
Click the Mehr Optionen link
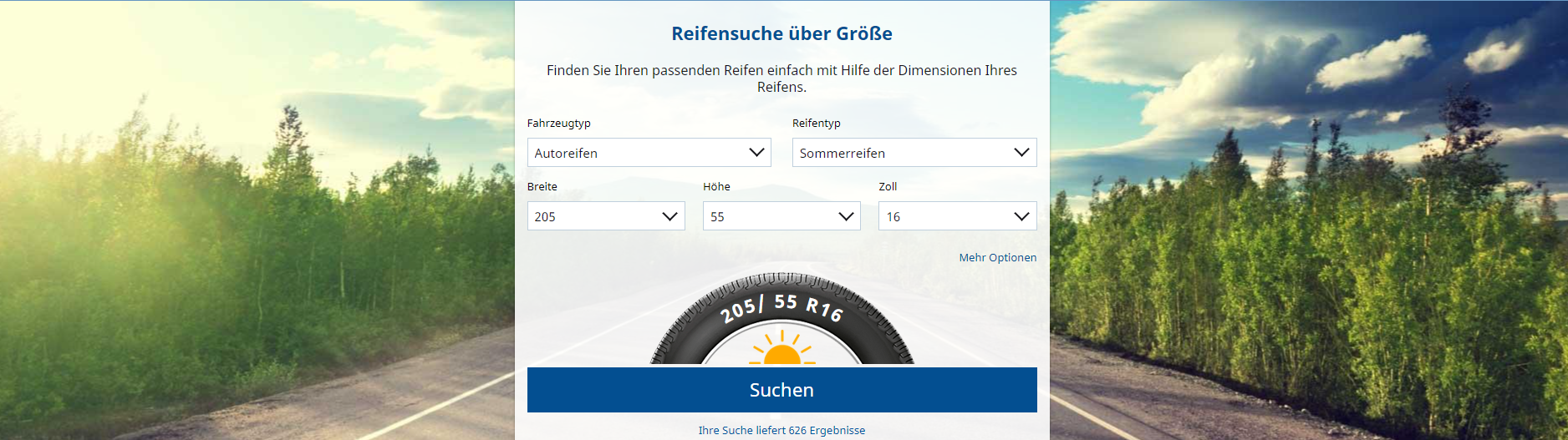(x=997, y=258)
